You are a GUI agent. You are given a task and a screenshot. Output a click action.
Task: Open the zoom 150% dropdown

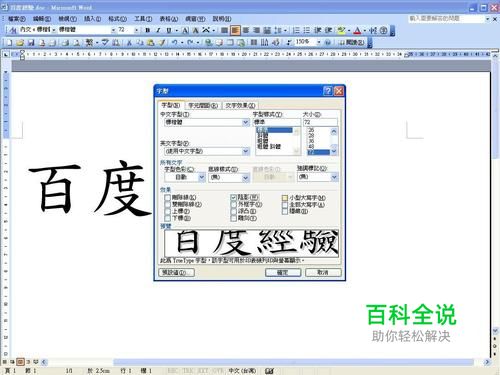pos(319,42)
